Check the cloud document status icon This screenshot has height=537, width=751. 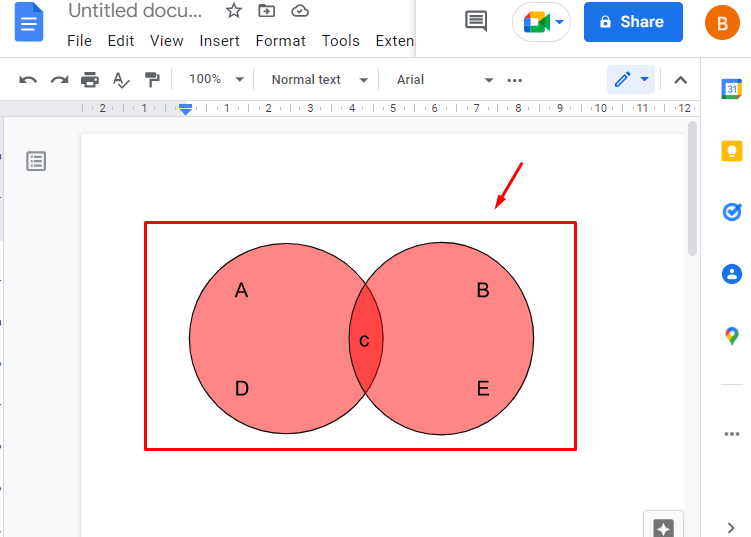click(x=300, y=11)
